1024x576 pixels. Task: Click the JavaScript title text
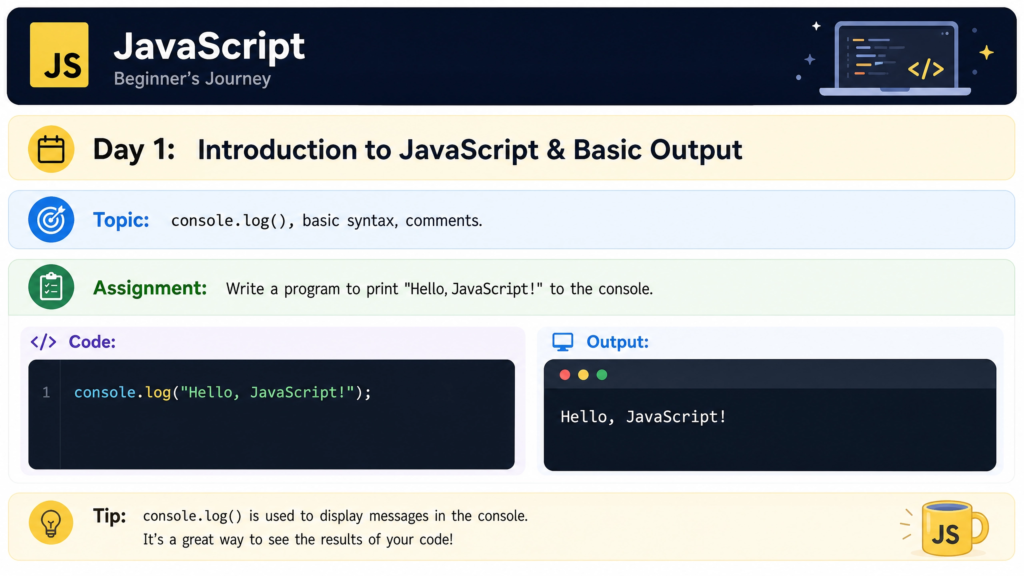209,46
